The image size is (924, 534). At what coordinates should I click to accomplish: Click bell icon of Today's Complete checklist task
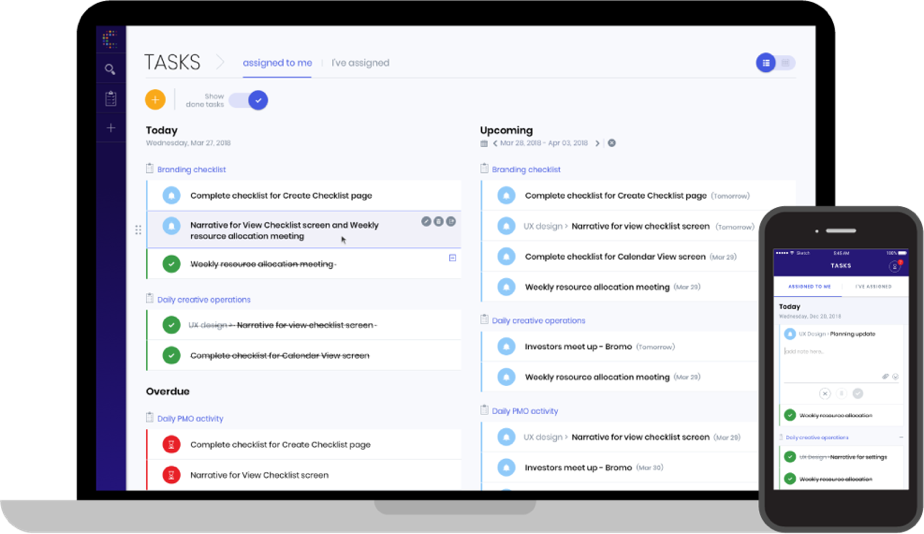(x=171, y=195)
